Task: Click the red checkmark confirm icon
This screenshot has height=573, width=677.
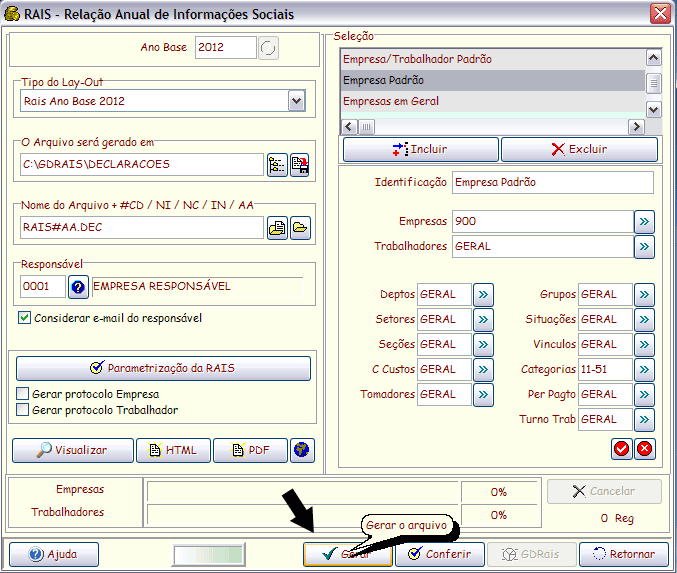Action: (622, 448)
